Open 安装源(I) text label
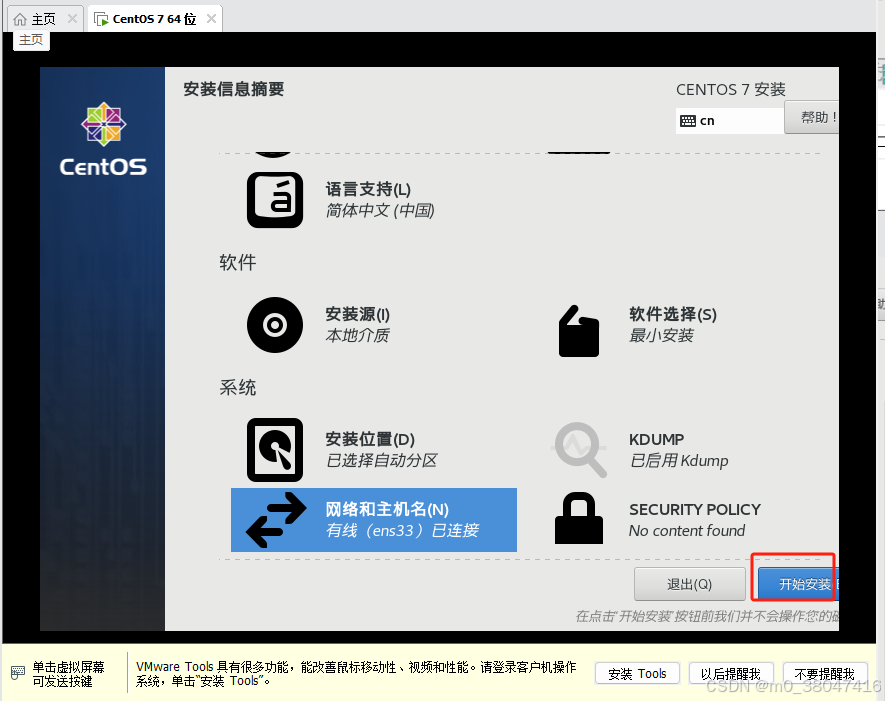885x701 pixels. click(x=357, y=314)
